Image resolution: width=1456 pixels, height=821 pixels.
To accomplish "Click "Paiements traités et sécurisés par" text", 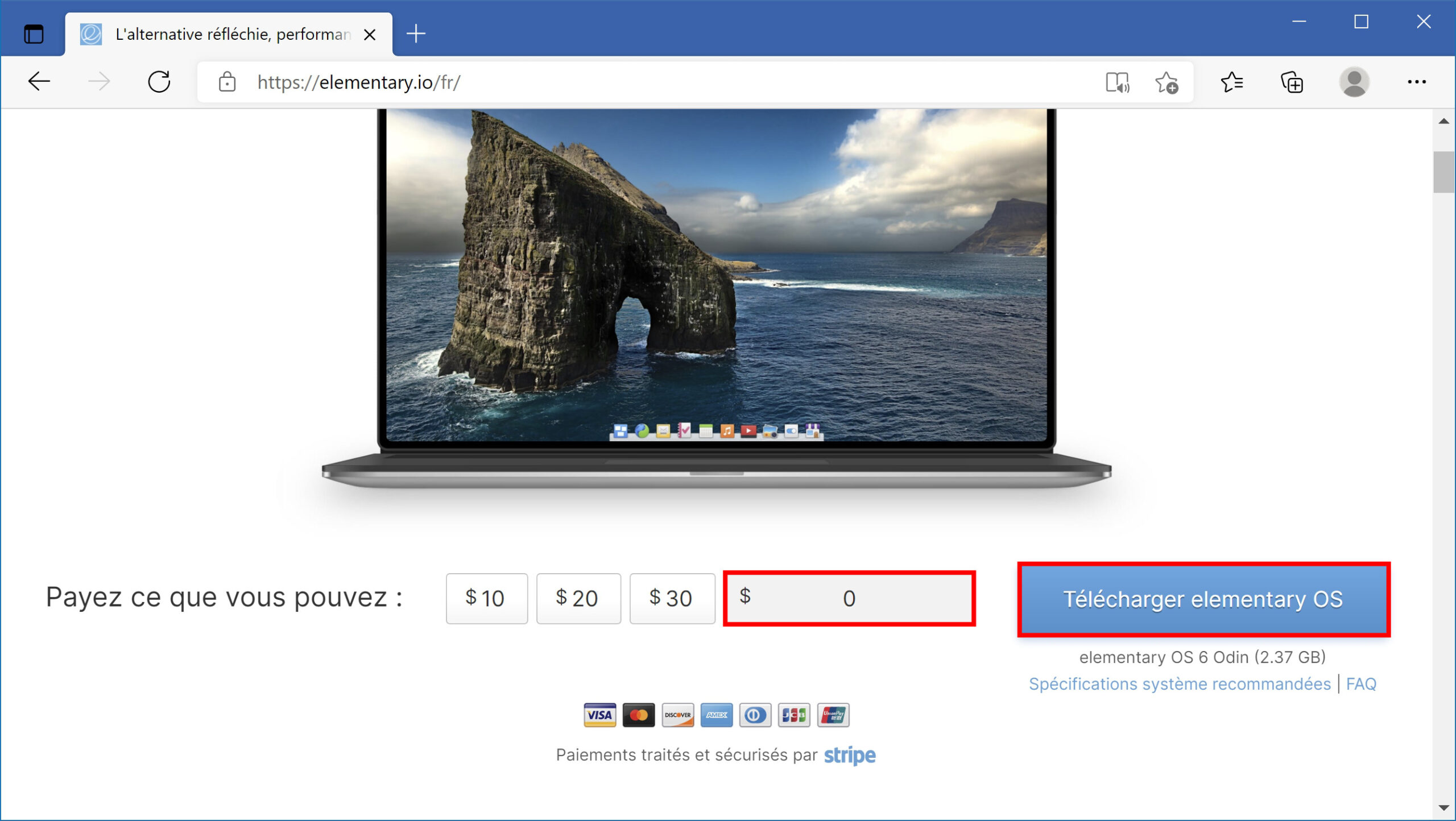I will (x=686, y=755).
